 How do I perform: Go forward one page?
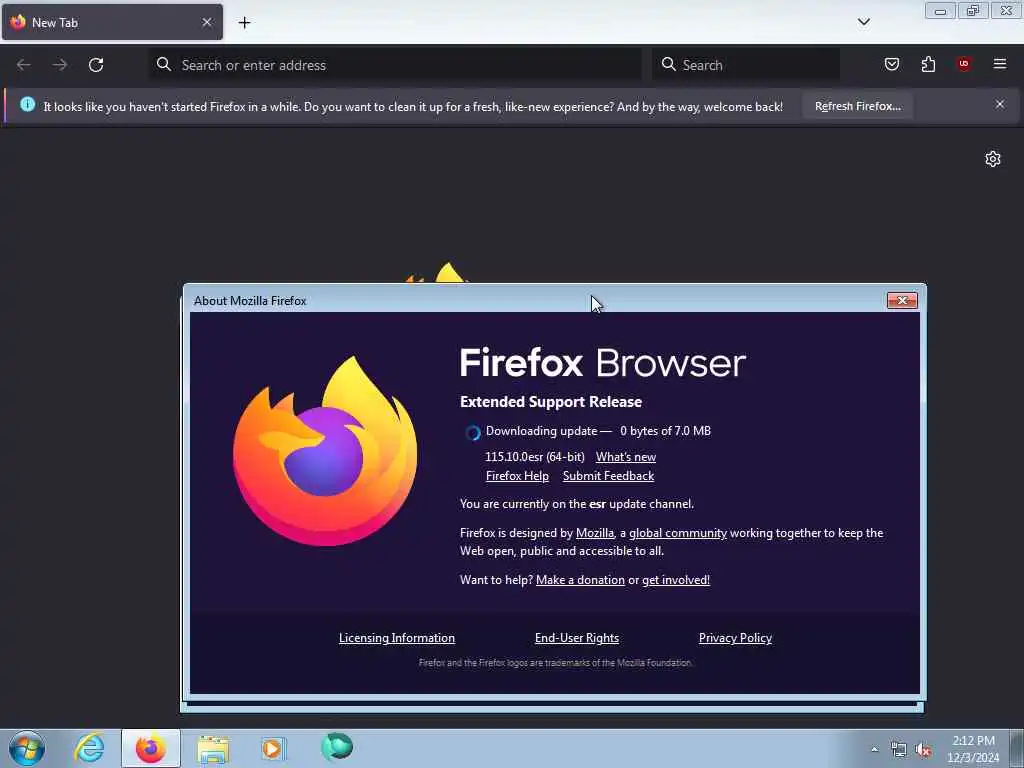tap(59, 65)
